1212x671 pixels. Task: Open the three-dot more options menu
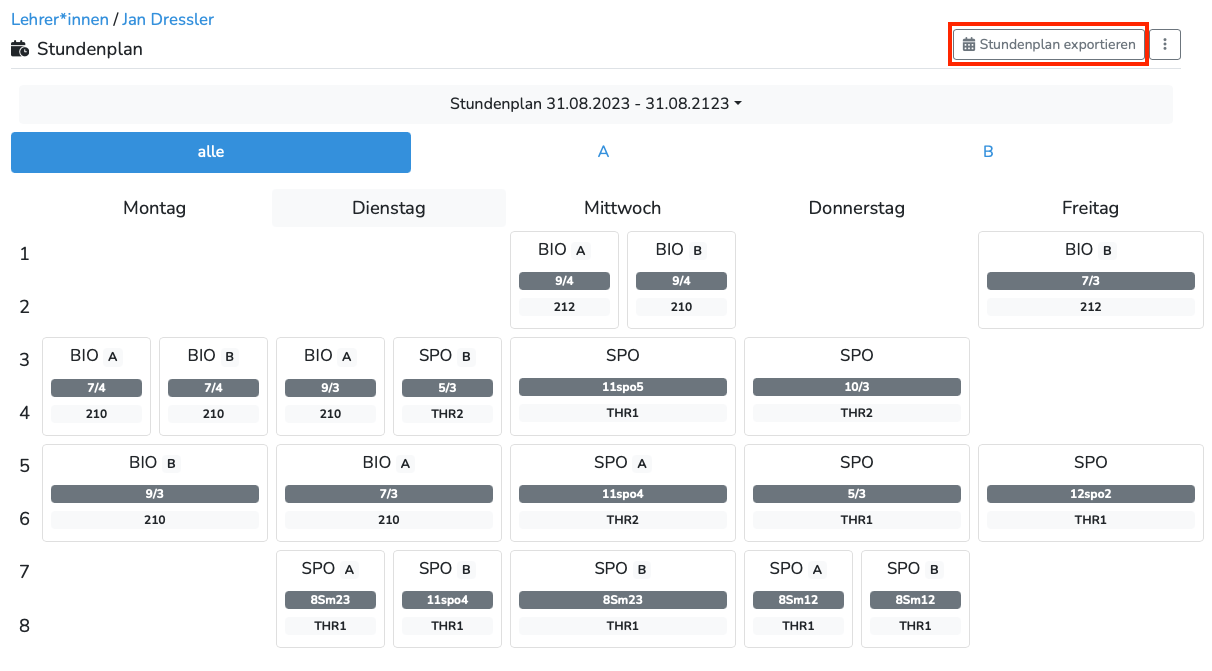point(1165,45)
